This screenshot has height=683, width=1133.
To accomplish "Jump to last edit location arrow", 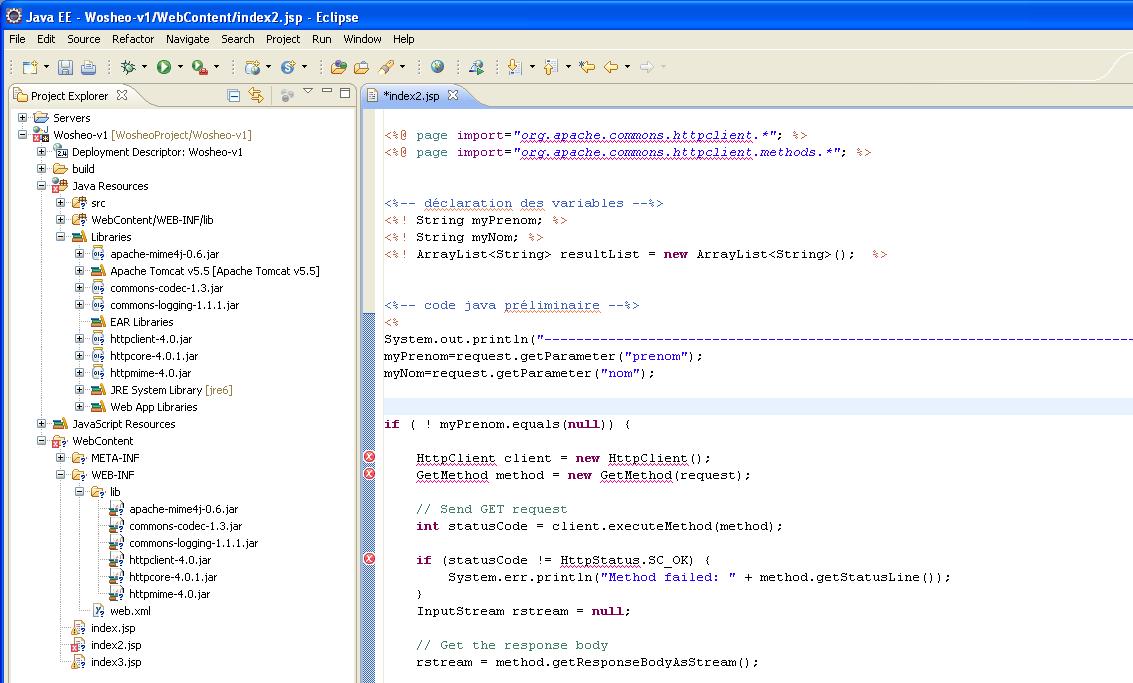I will click(587, 67).
